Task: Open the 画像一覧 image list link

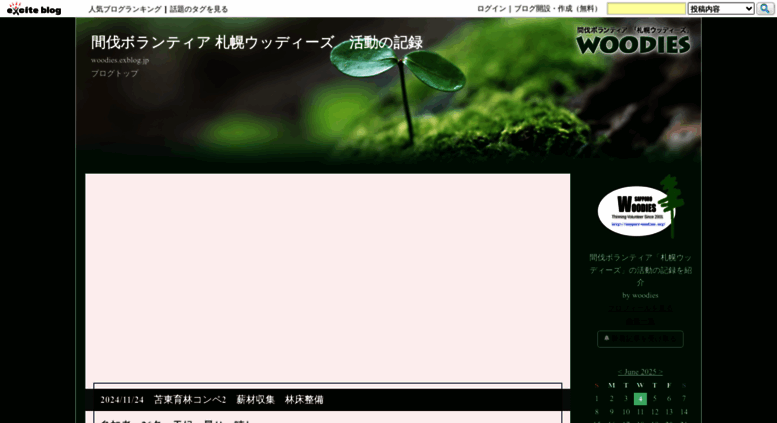Action: pos(640,321)
